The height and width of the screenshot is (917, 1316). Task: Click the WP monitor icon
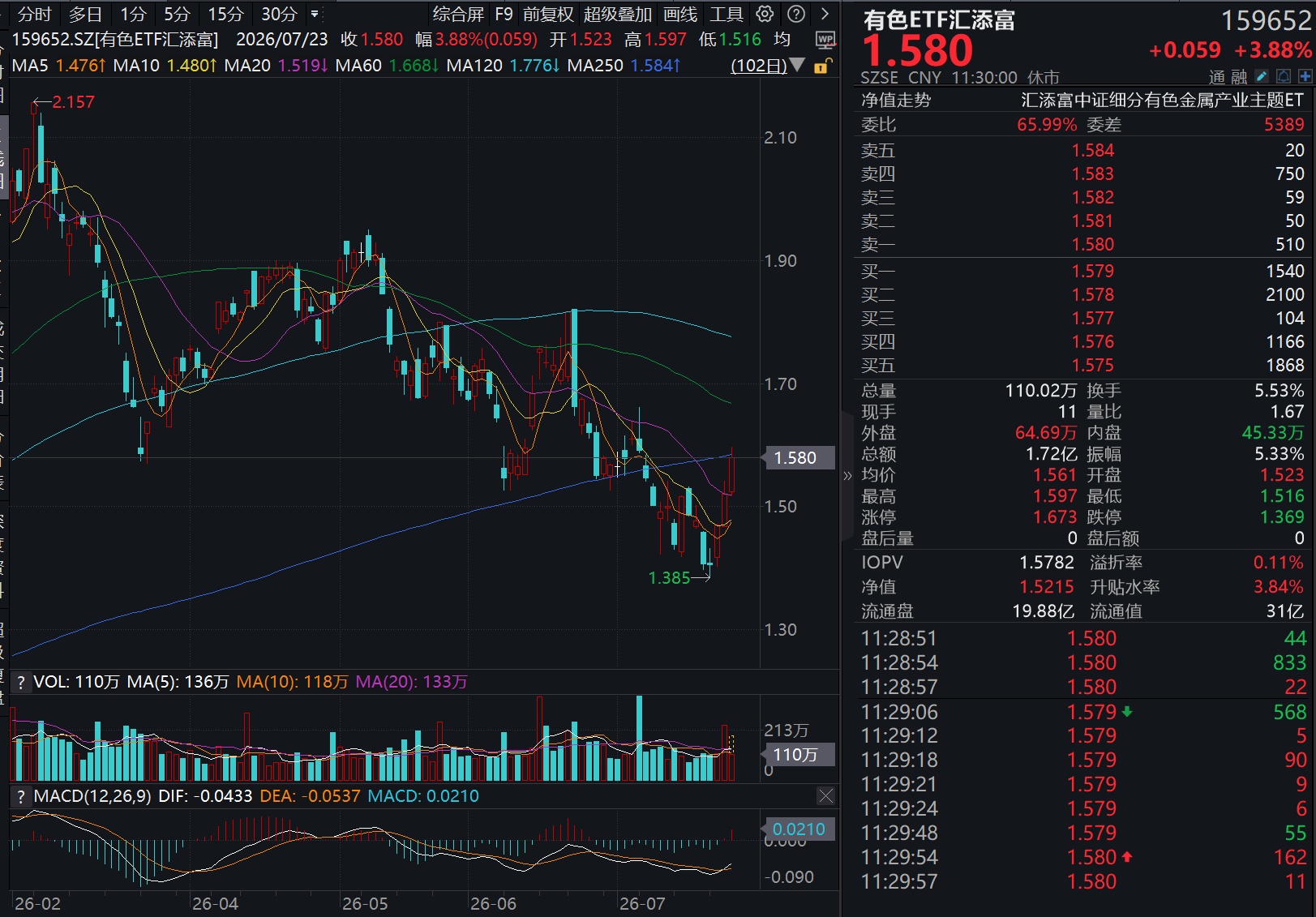[x=825, y=40]
